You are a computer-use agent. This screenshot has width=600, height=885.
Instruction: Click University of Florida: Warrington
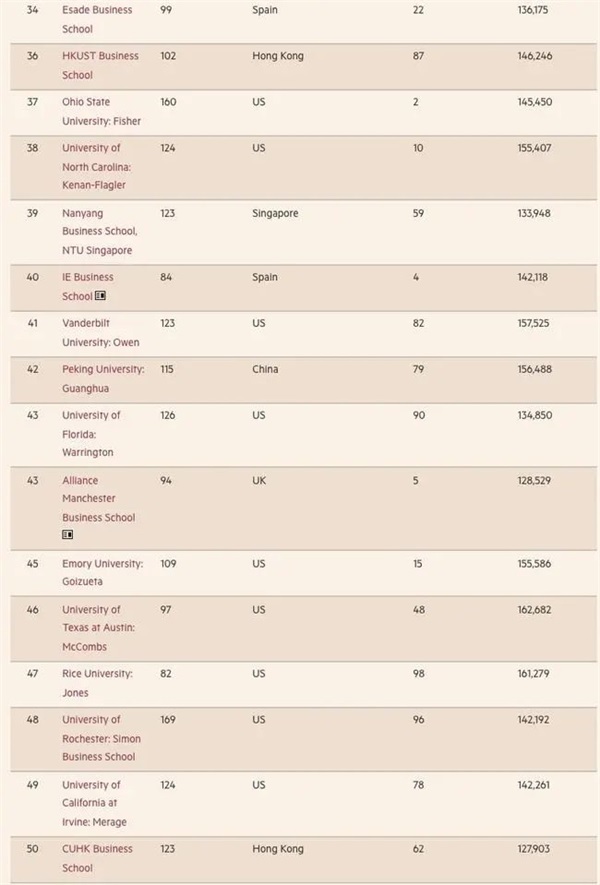click(x=91, y=433)
